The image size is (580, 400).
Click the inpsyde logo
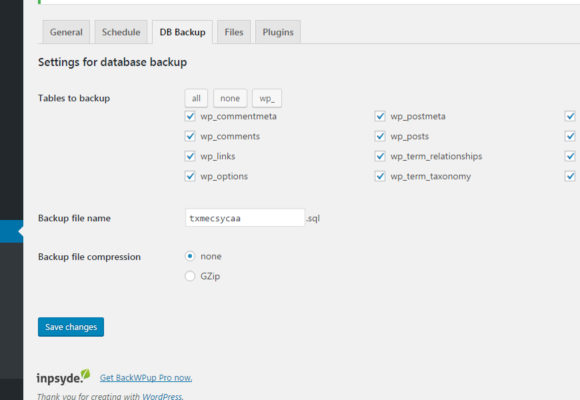(63, 377)
